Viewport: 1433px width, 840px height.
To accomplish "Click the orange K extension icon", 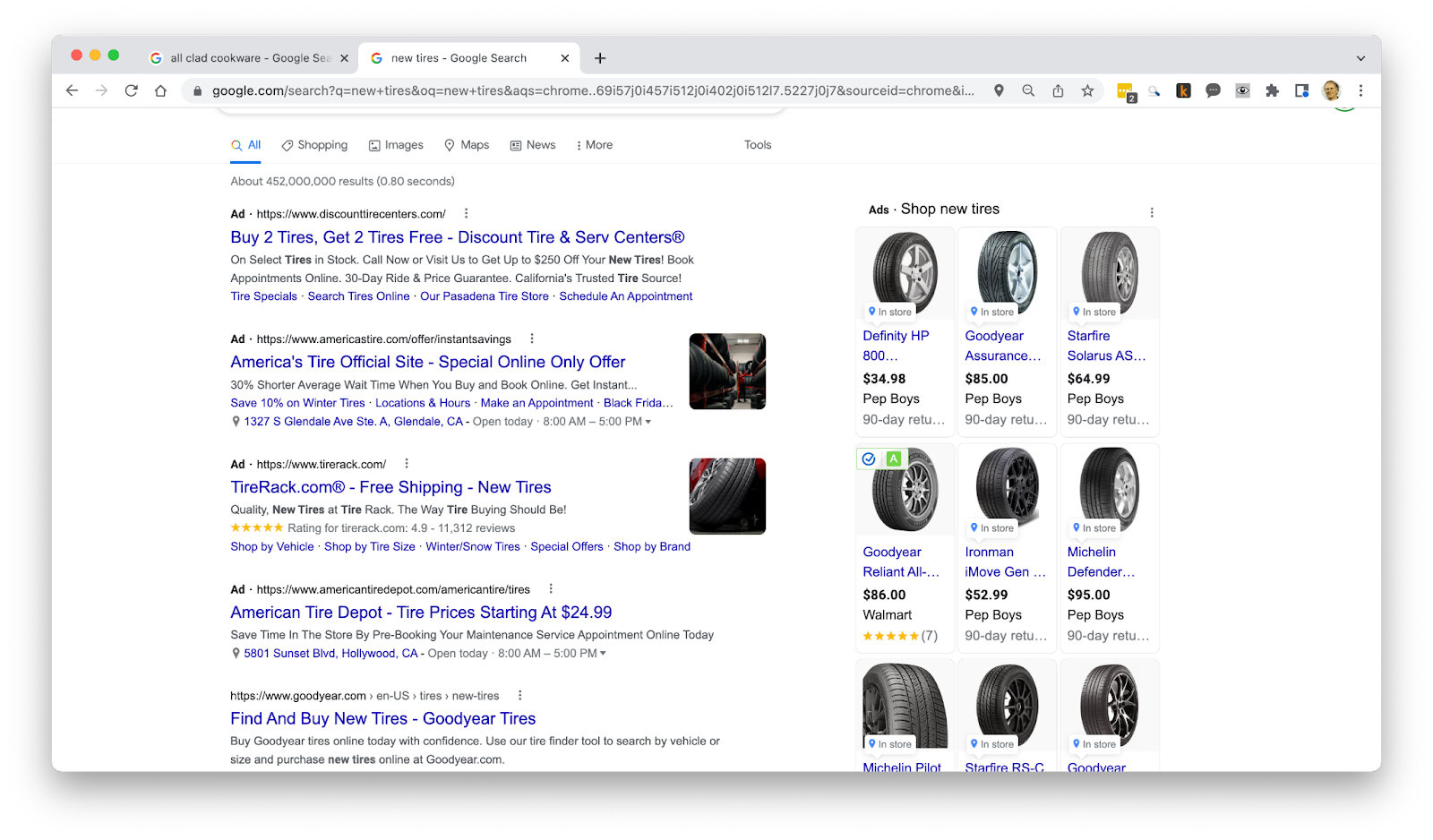I will click(1183, 90).
